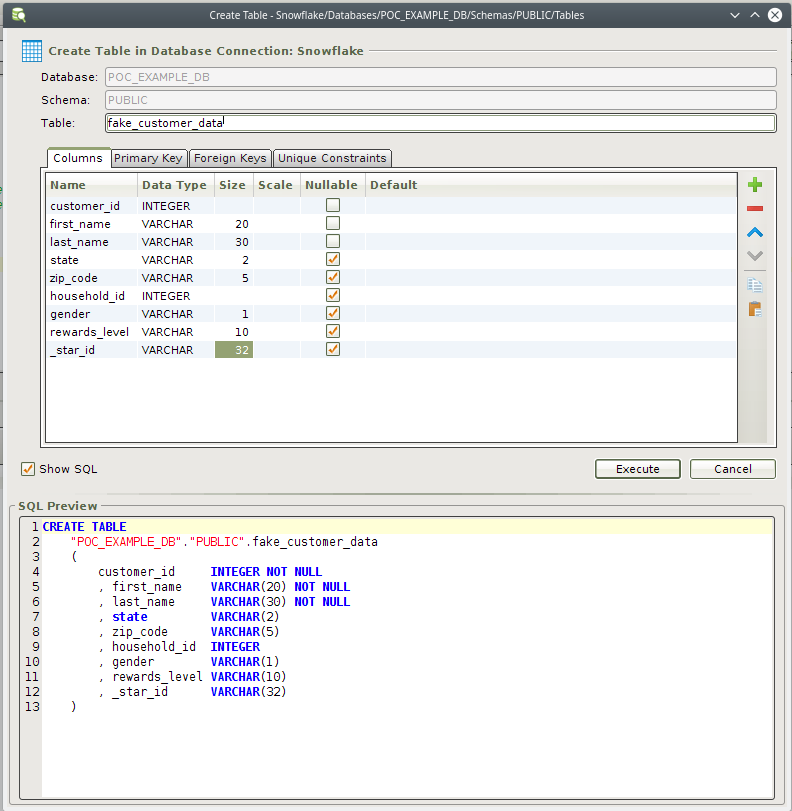Click the copy column icon
Image resolution: width=792 pixels, height=811 pixels.
click(755, 285)
